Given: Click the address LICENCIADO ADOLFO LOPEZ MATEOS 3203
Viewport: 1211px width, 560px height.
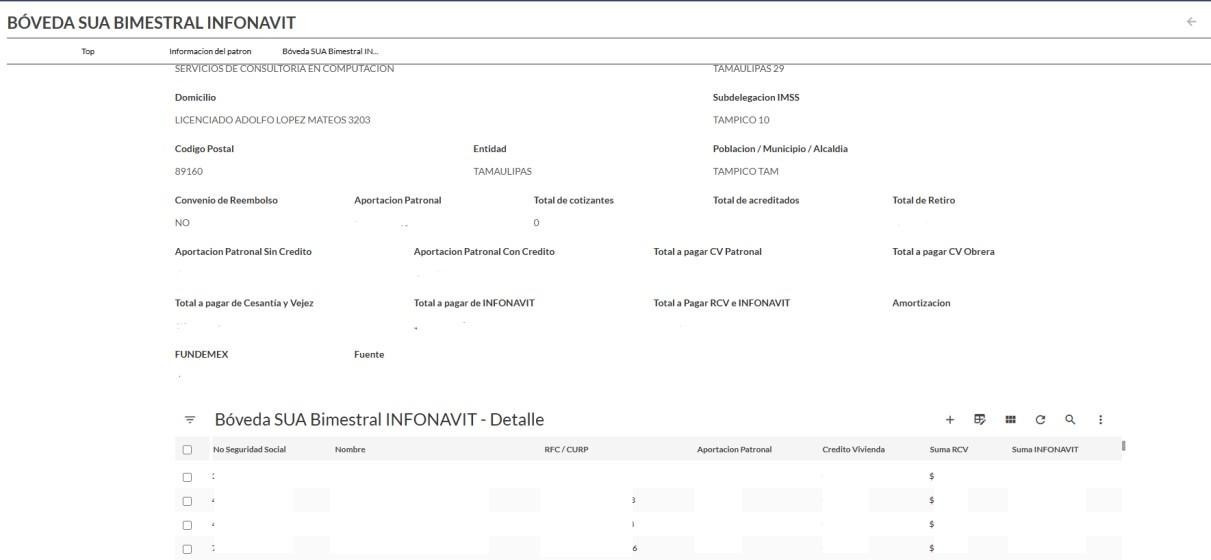Looking at the screenshot, I should click(x=273, y=120).
